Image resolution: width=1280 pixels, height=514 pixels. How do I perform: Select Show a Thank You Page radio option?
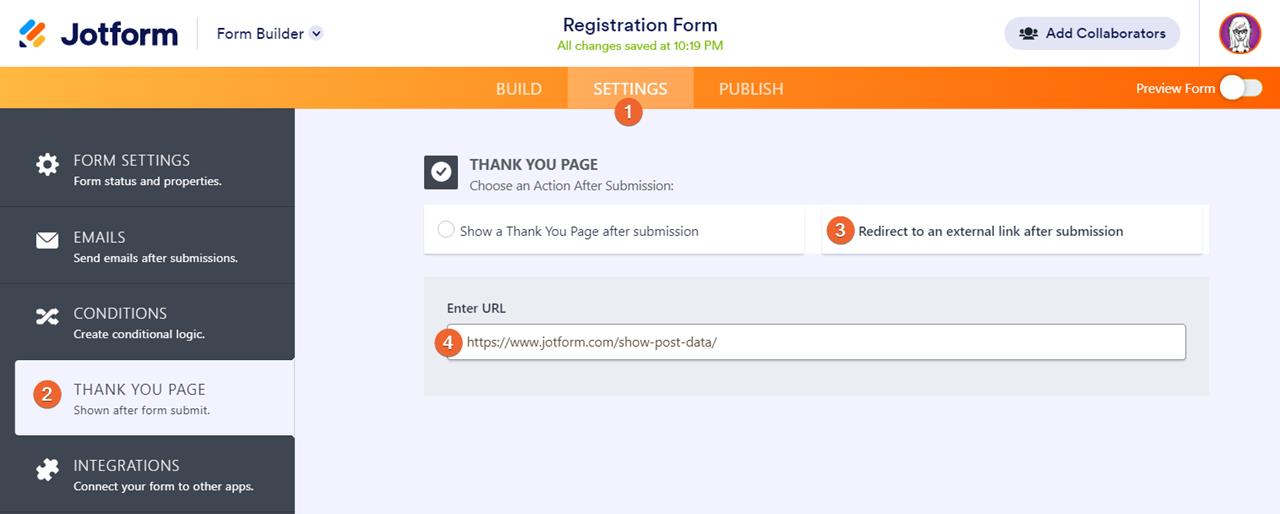(446, 230)
